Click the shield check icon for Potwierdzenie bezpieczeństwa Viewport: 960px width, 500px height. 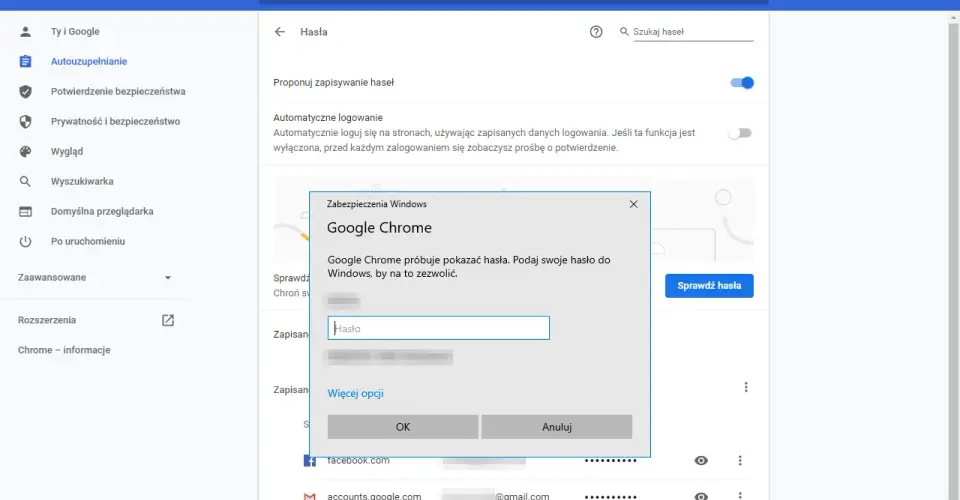(x=25, y=91)
